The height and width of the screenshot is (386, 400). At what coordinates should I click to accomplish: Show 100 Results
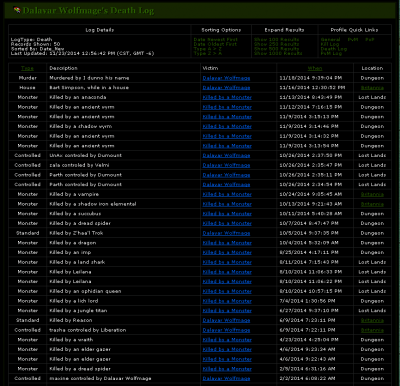pos(276,39)
